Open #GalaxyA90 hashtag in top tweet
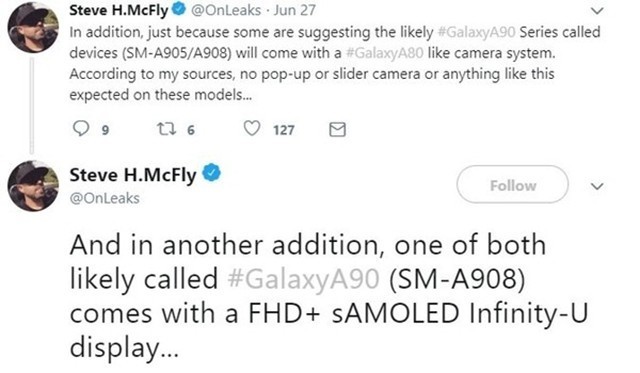The image size is (640, 373). click(476, 32)
